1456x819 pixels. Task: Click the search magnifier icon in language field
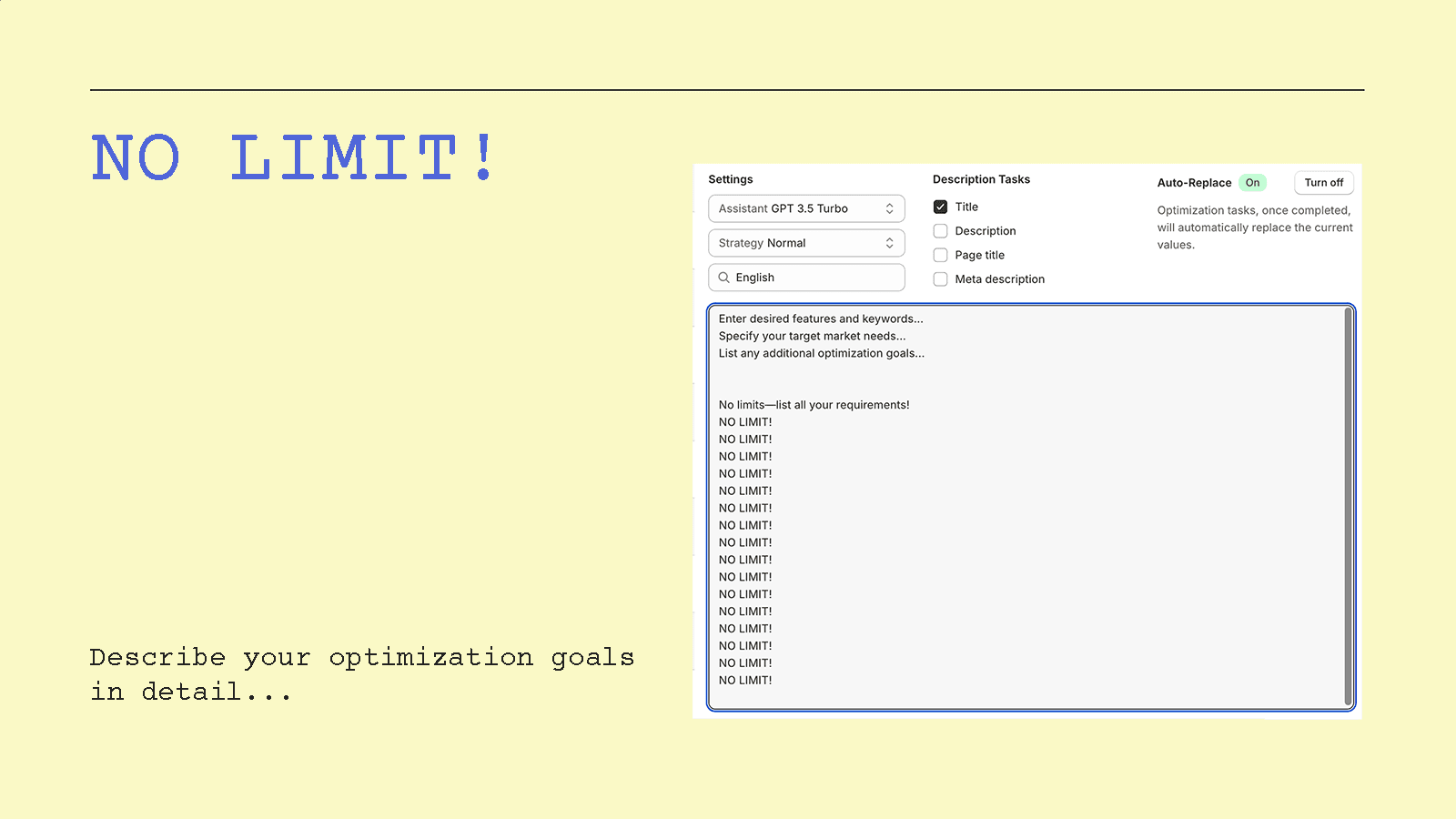[x=724, y=277]
